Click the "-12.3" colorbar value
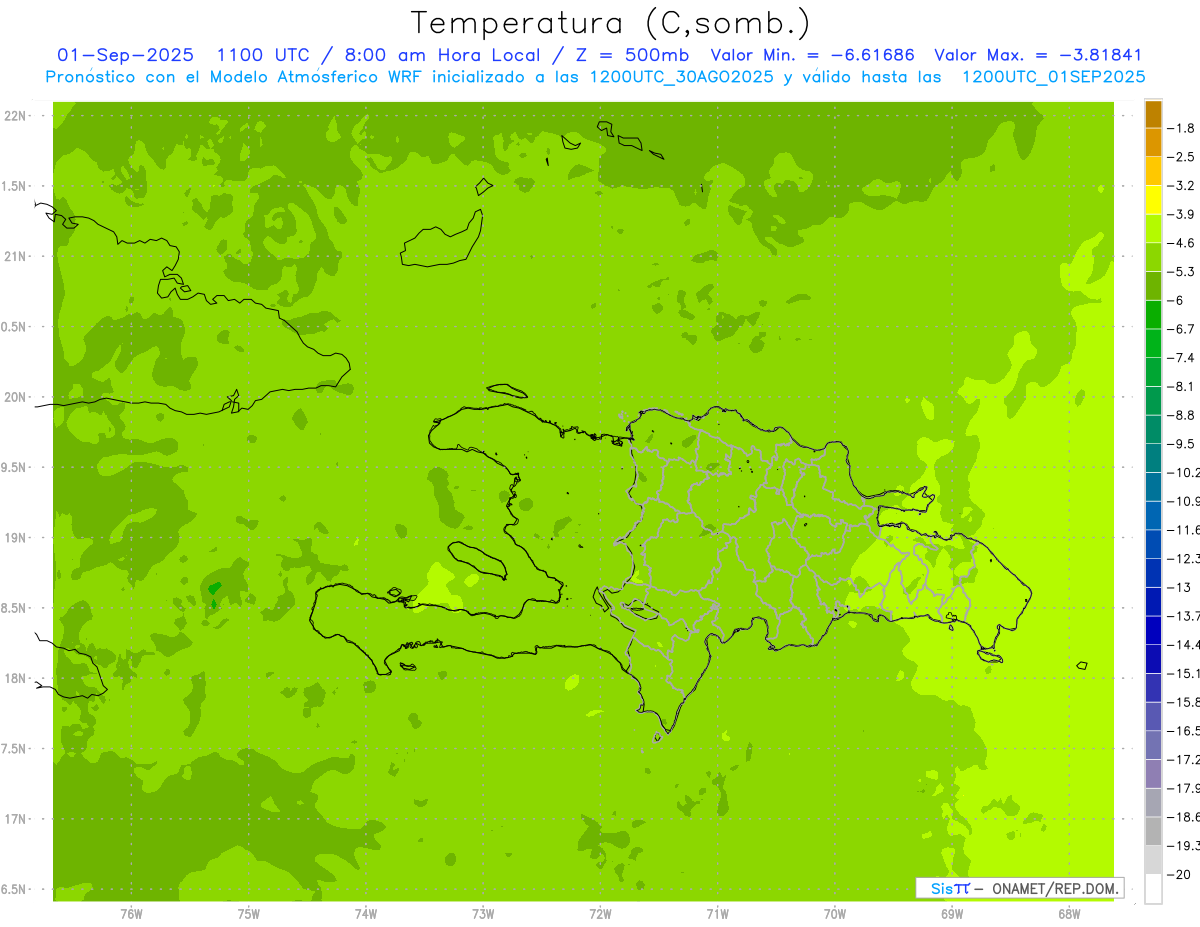Viewport: 1200px width, 927px height. (x=1183, y=558)
